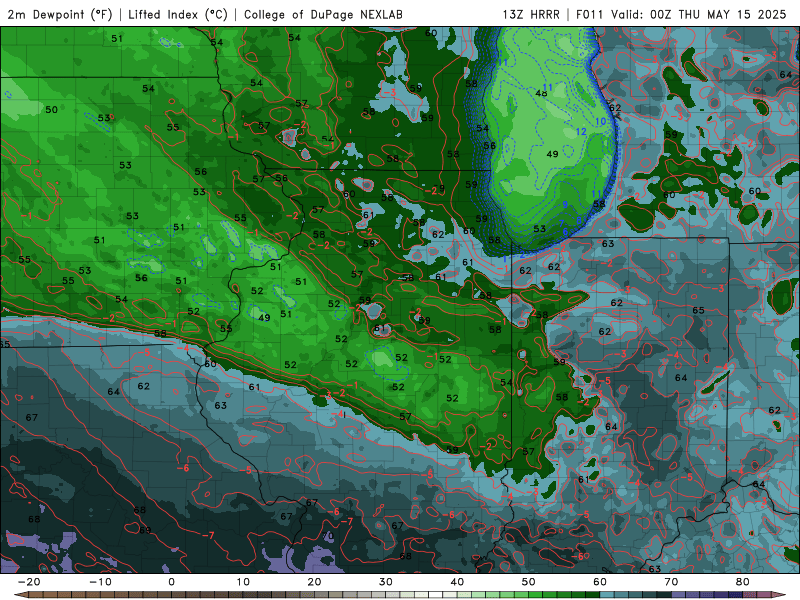The width and height of the screenshot is (800, 600).
Task: Click the 80 label on the color scale
Action: pyautogui.click(x=743, y=582)
